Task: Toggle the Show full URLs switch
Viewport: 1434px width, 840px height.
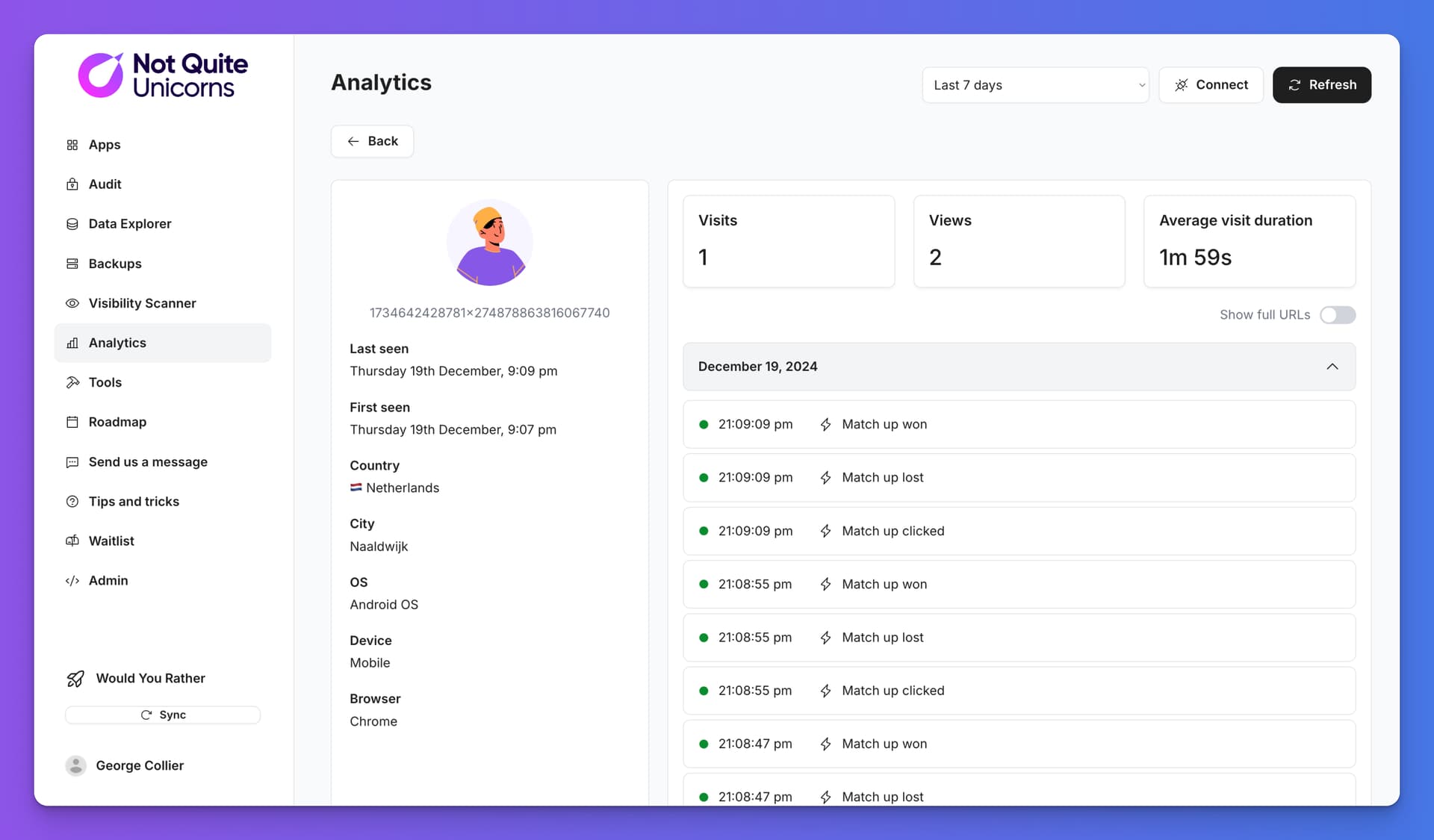Action: pyautogui.click(x=1337, y=315)
